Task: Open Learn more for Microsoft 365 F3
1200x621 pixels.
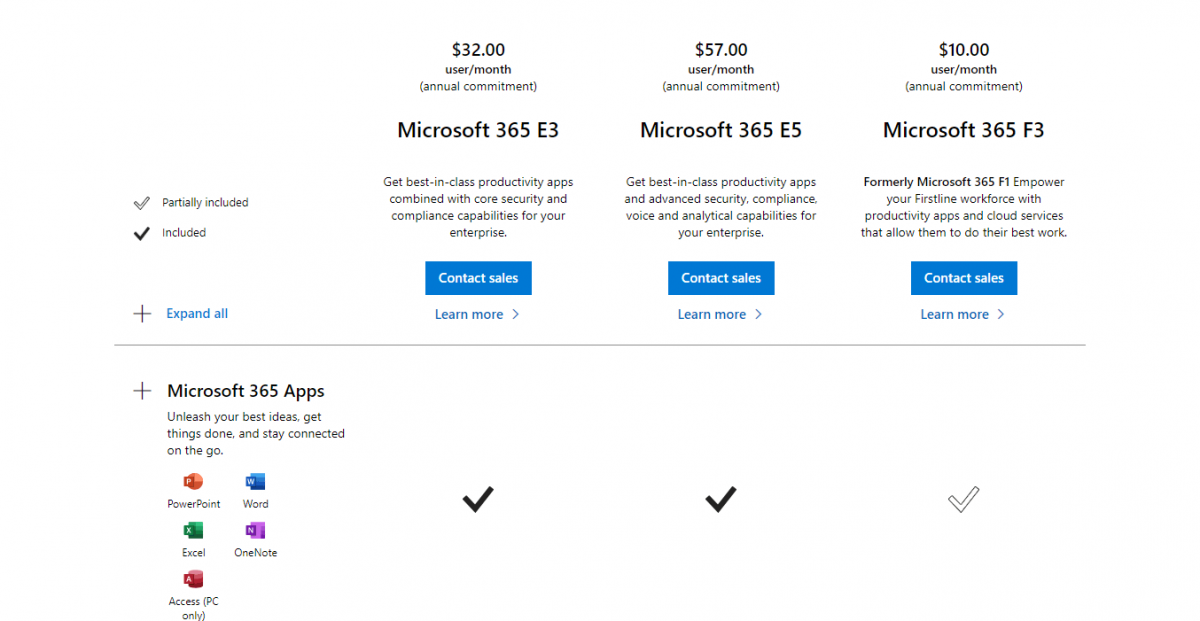Action: (x=954, y=314)
